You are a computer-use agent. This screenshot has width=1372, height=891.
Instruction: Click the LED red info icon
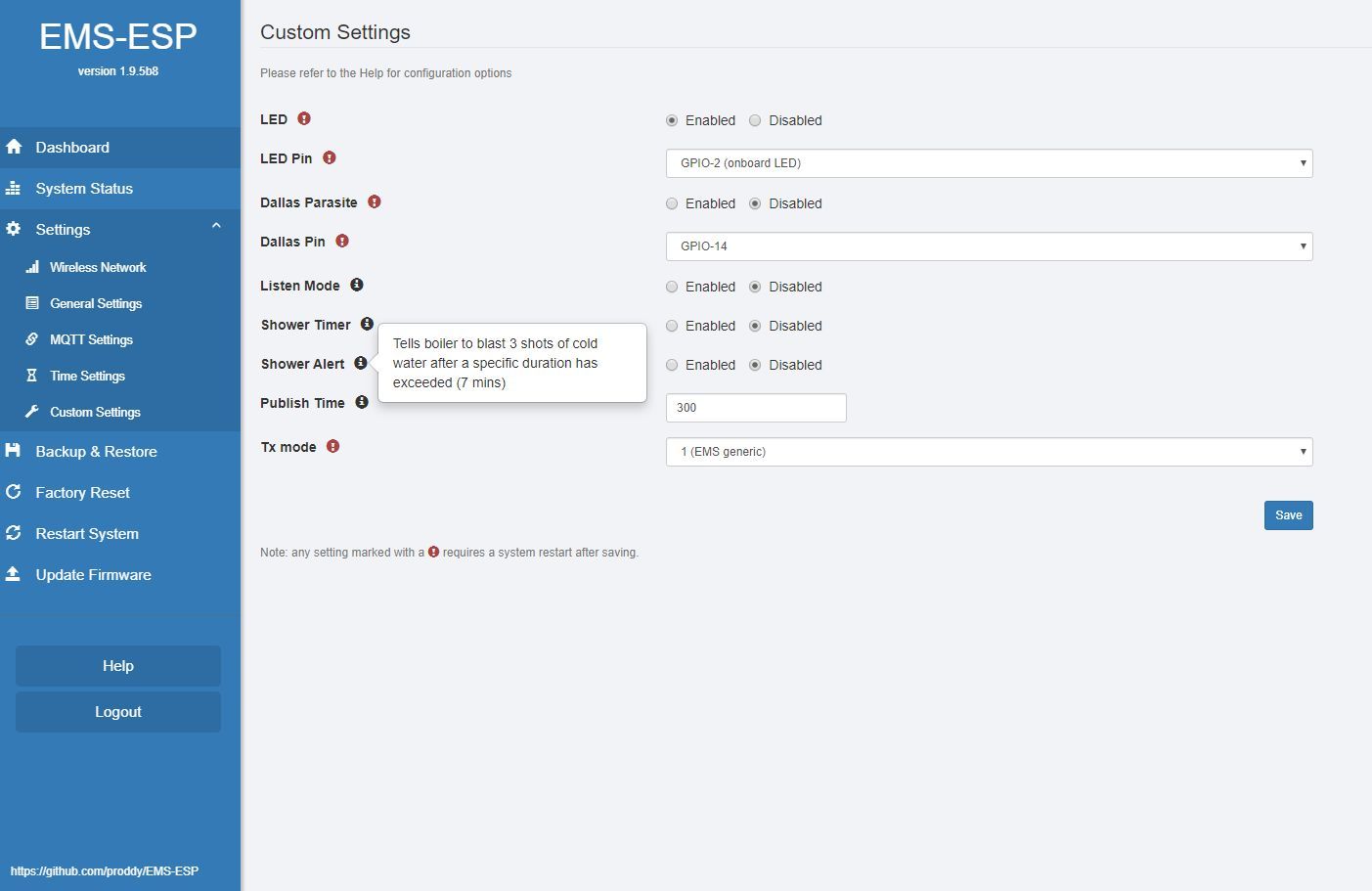[x=304, y=118]
